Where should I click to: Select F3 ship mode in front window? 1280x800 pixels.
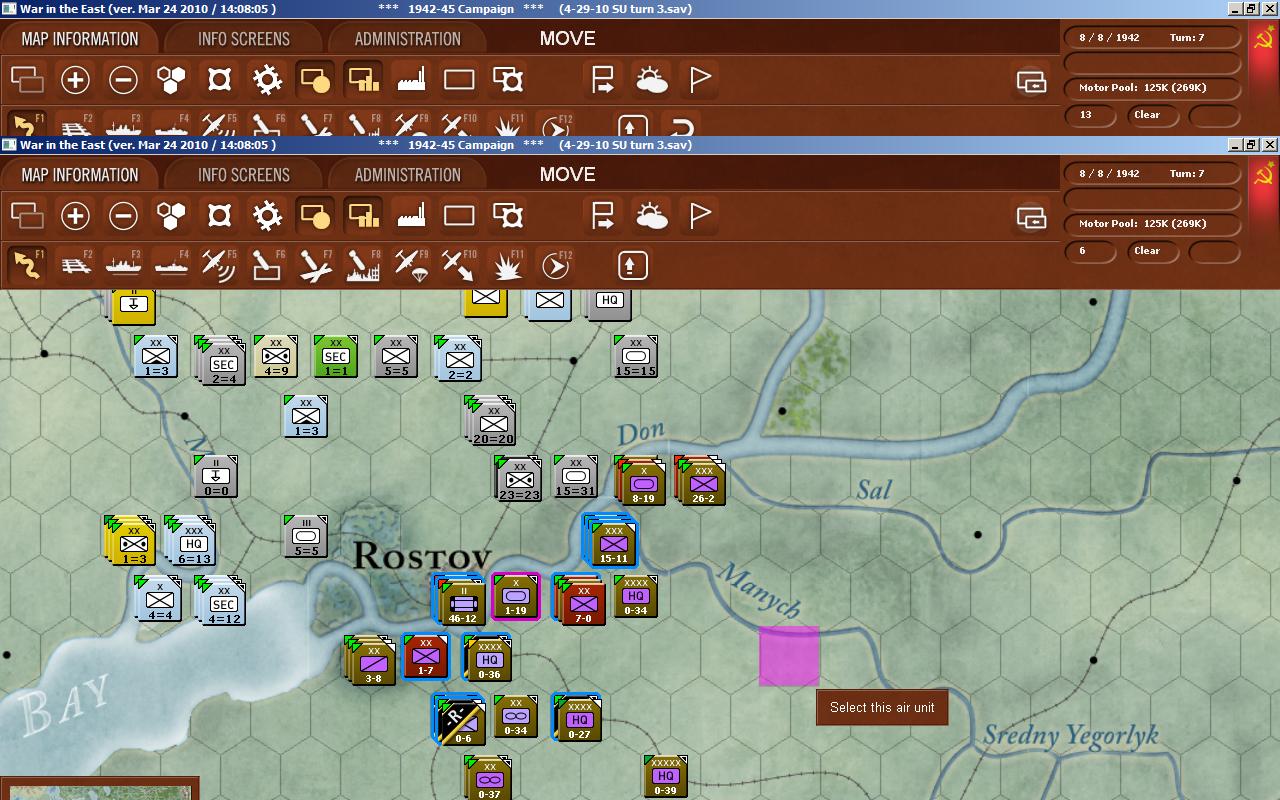[x=123, y=265]
